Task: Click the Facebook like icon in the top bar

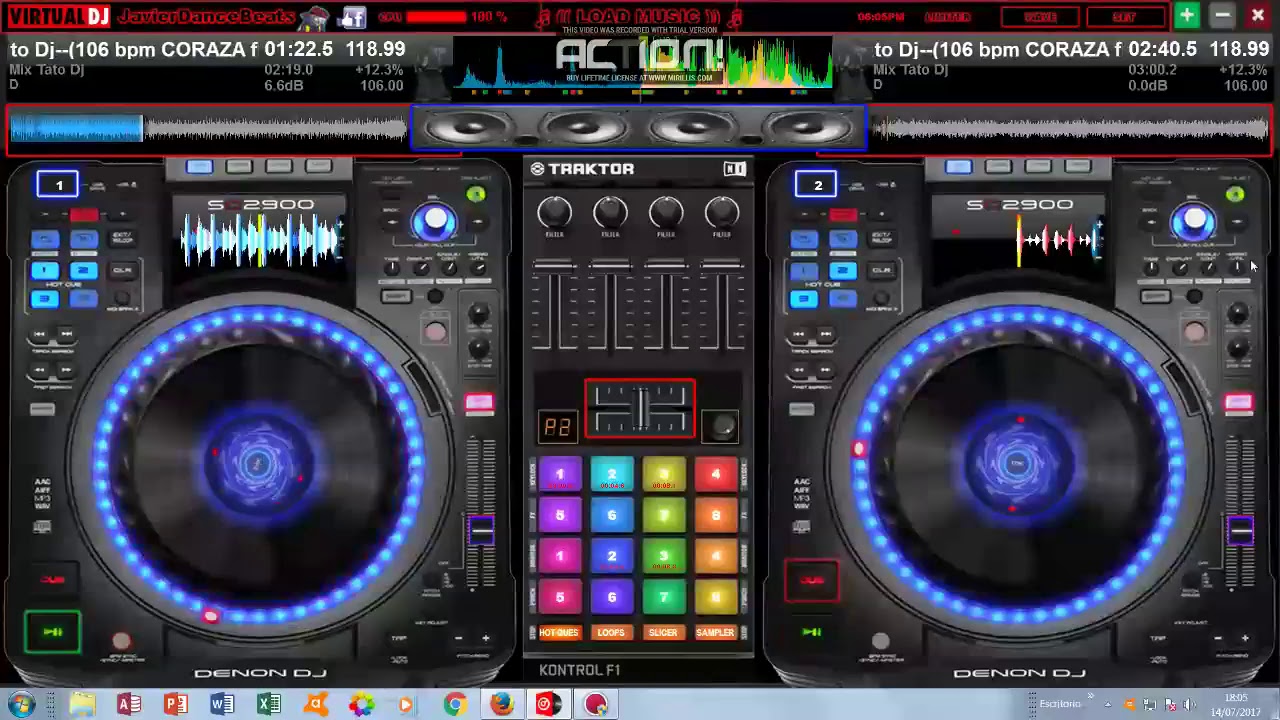Action: tap(352, 17)
